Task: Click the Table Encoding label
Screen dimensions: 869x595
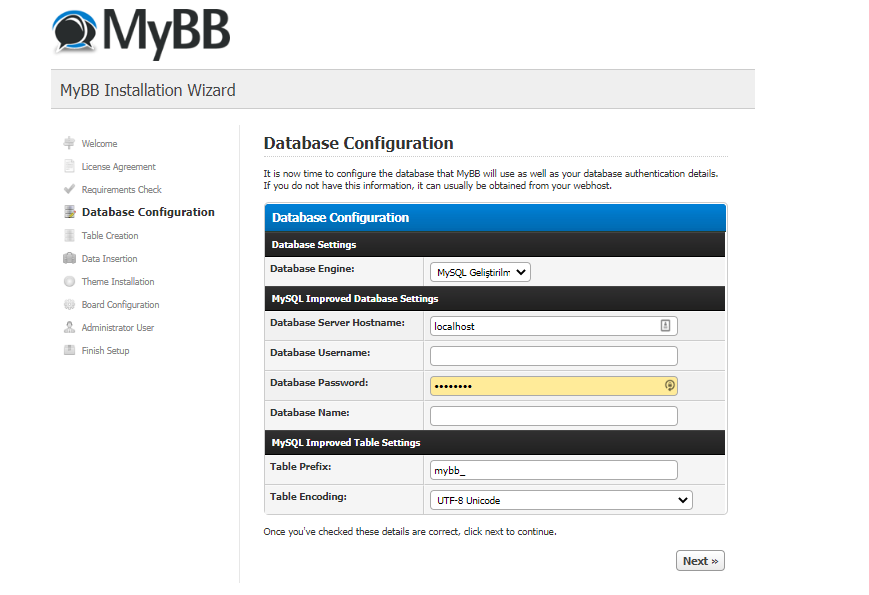Action: (x=308, y=496)
